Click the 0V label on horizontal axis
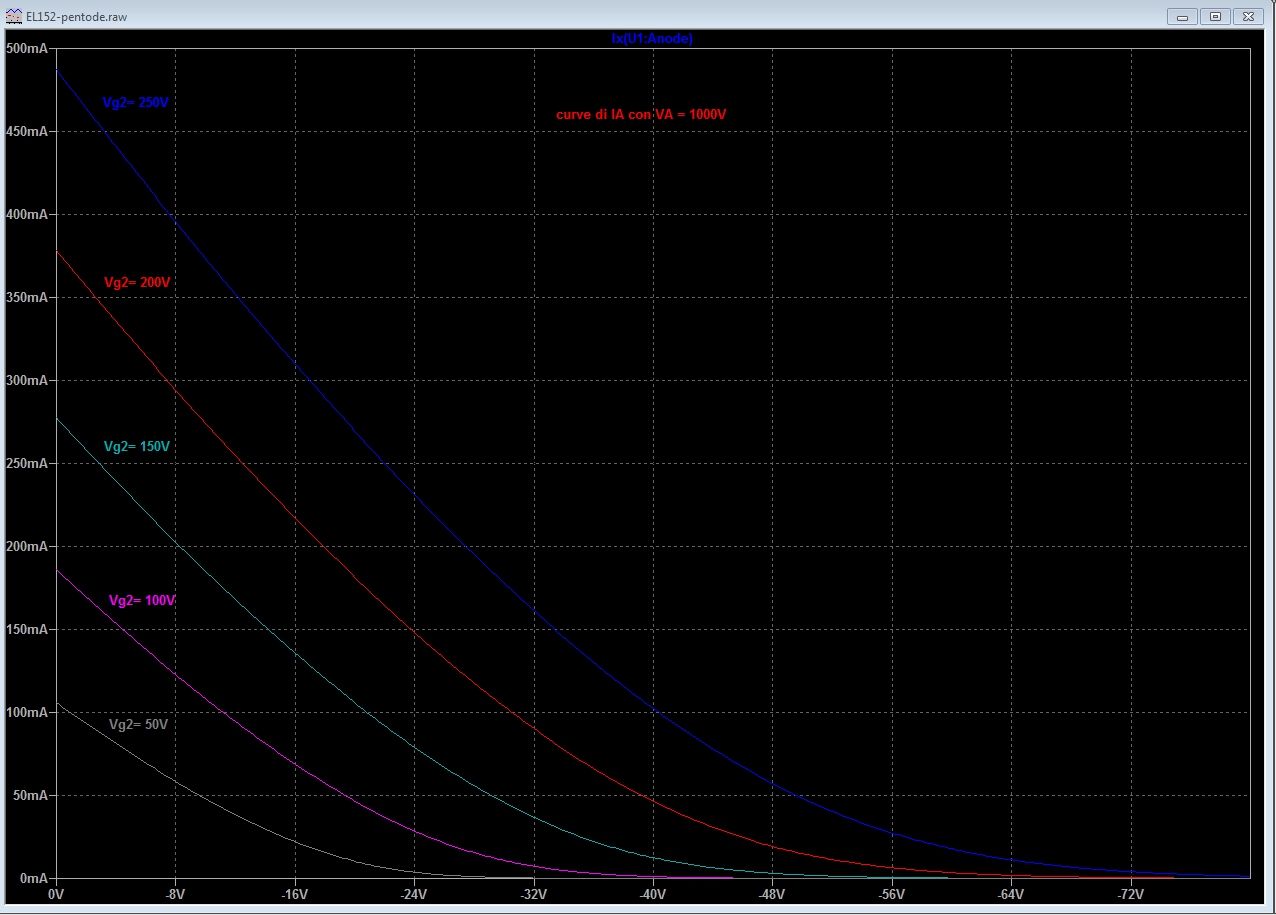The height and width of the screenshot is (915, 1276). (56, 893)
